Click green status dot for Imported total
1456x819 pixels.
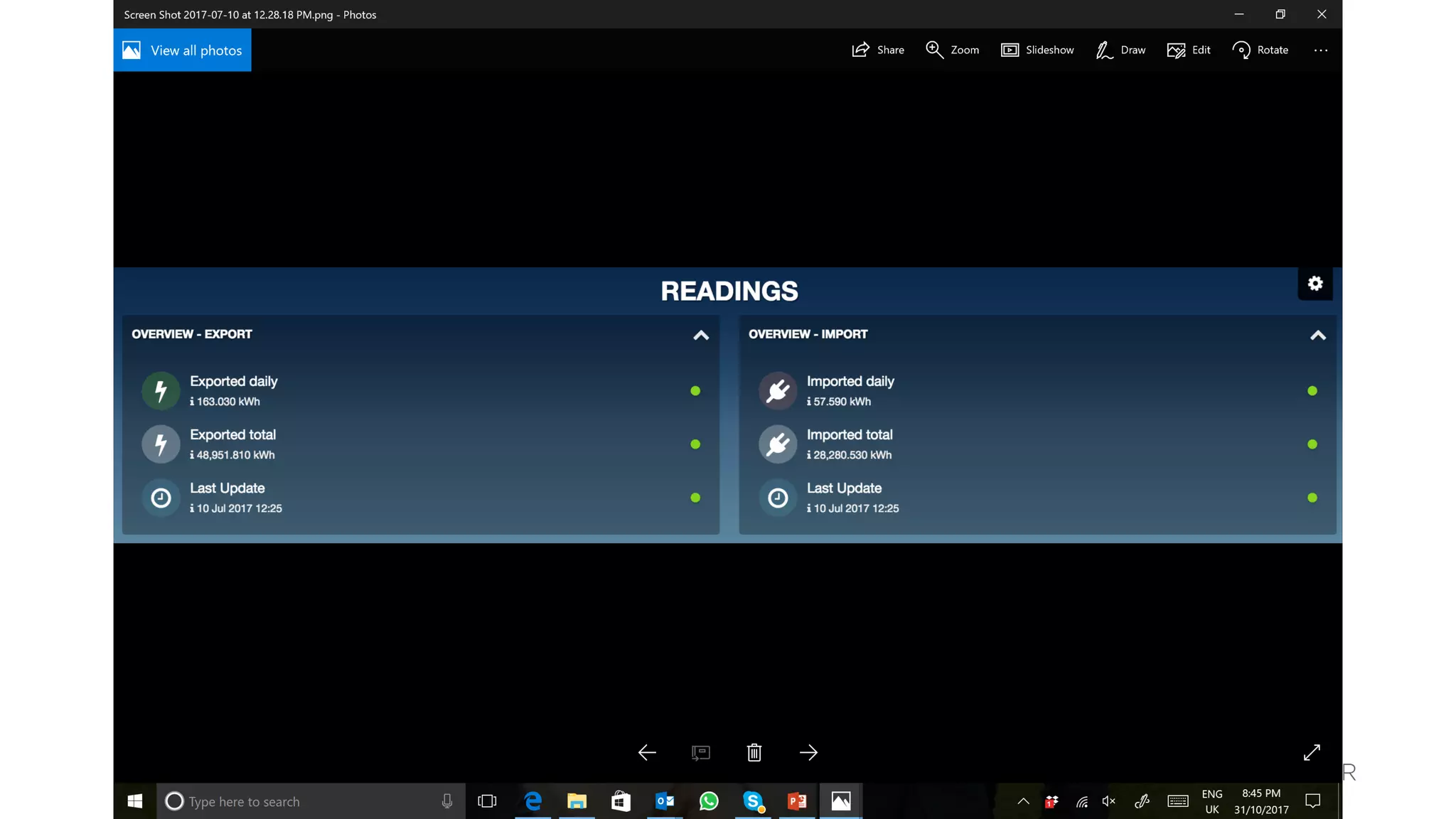click(x=1312, y=444)
